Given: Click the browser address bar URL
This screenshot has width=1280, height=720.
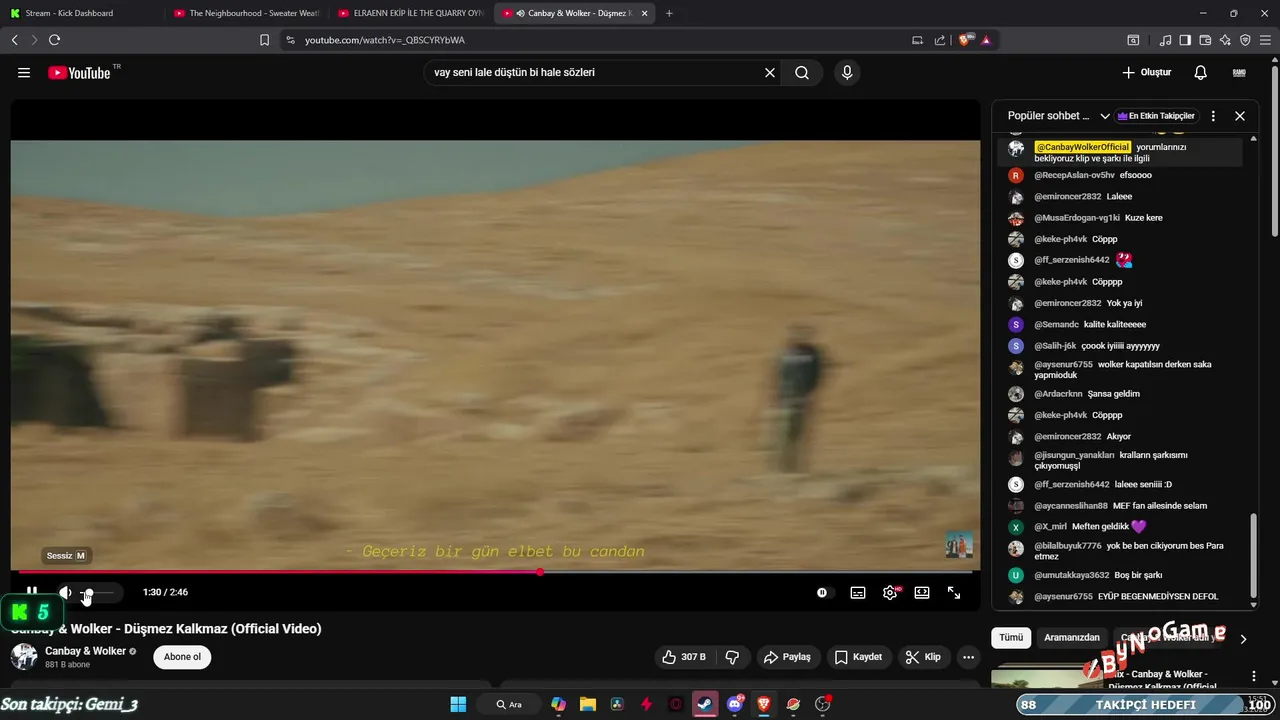Looking at the screenshot, I should [385, 40].
